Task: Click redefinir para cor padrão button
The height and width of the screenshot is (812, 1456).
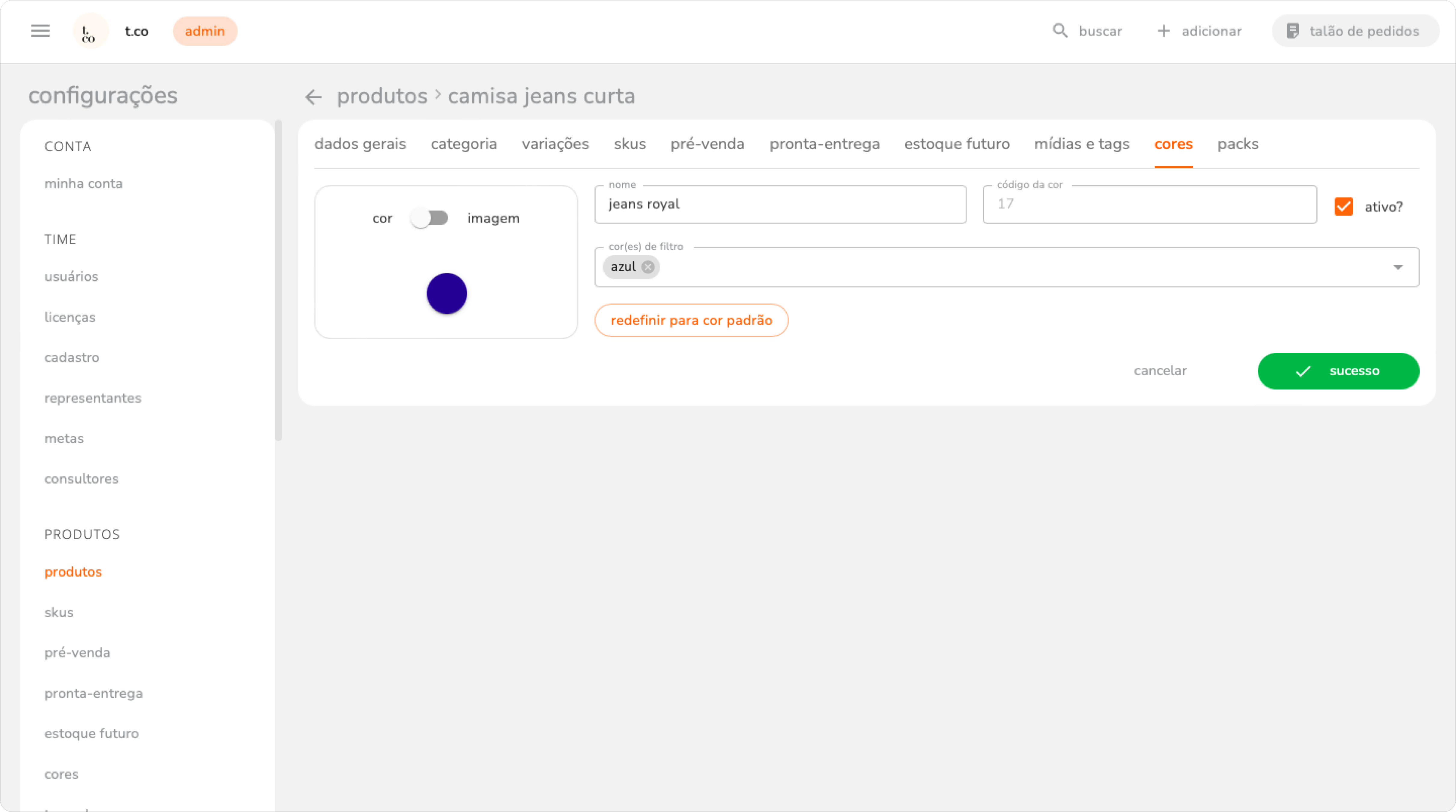Action: point(691,320)
